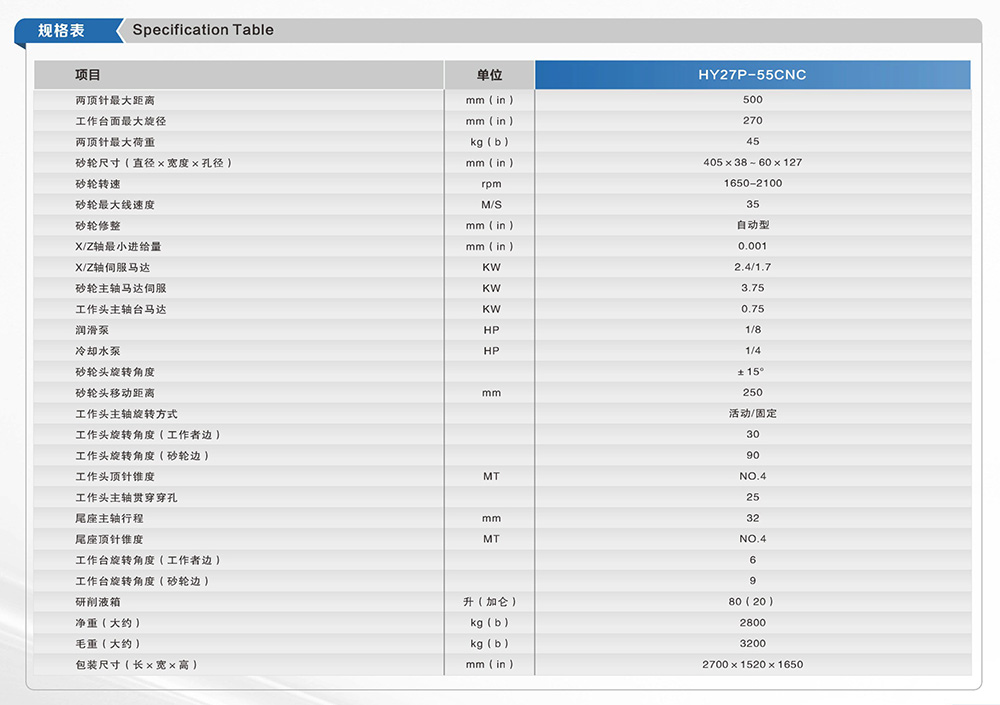Click the Specification Table heading text

coord(203,30)
